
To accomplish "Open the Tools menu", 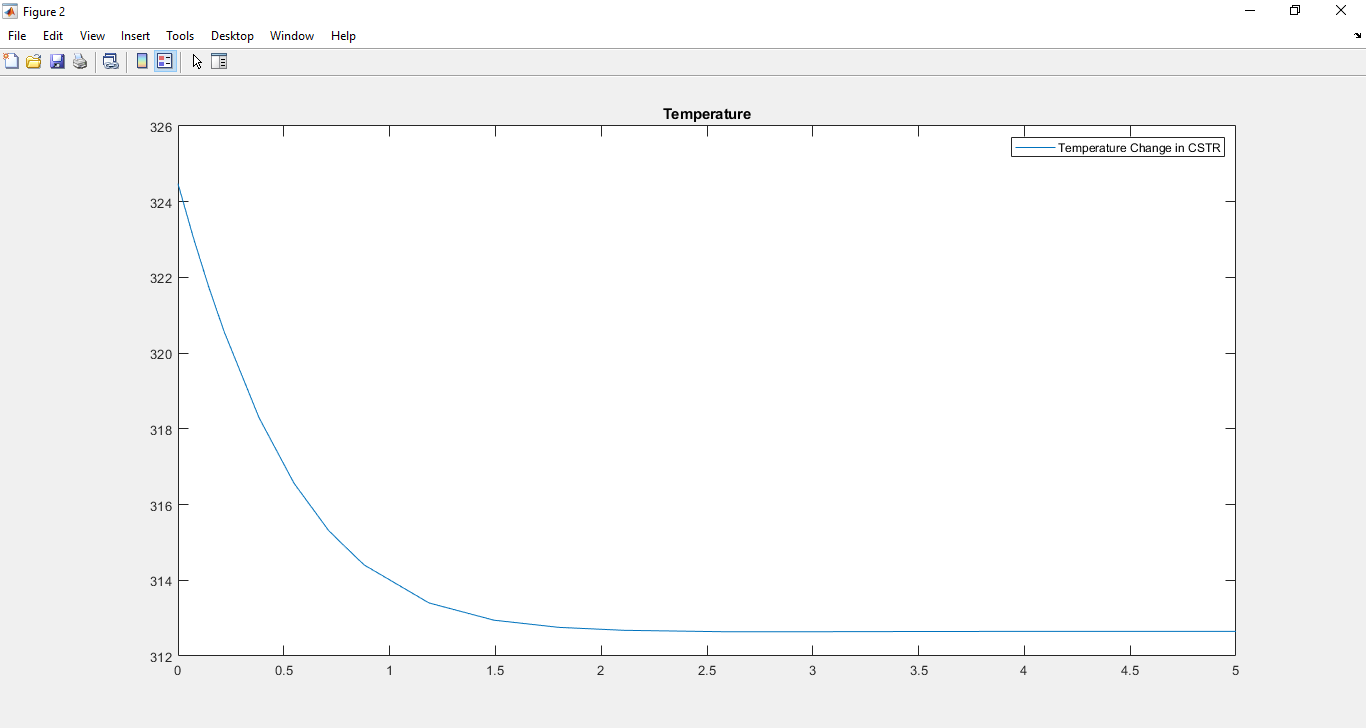I will 179,35.
